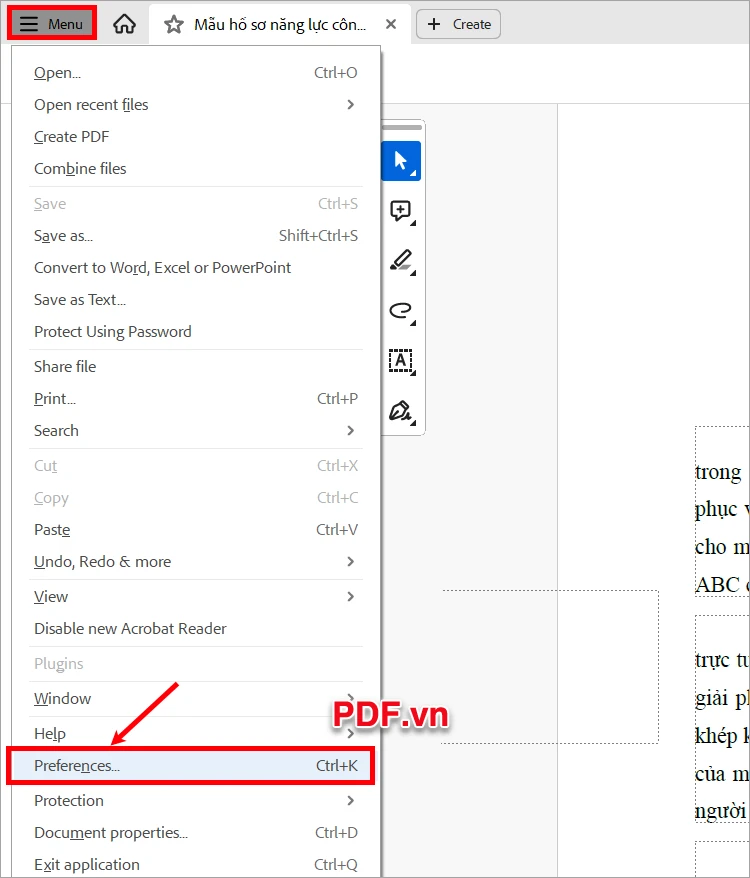This screenshot has width=750, height=878.
Task: Select Paste menu item
Action: tap(195, 530)
